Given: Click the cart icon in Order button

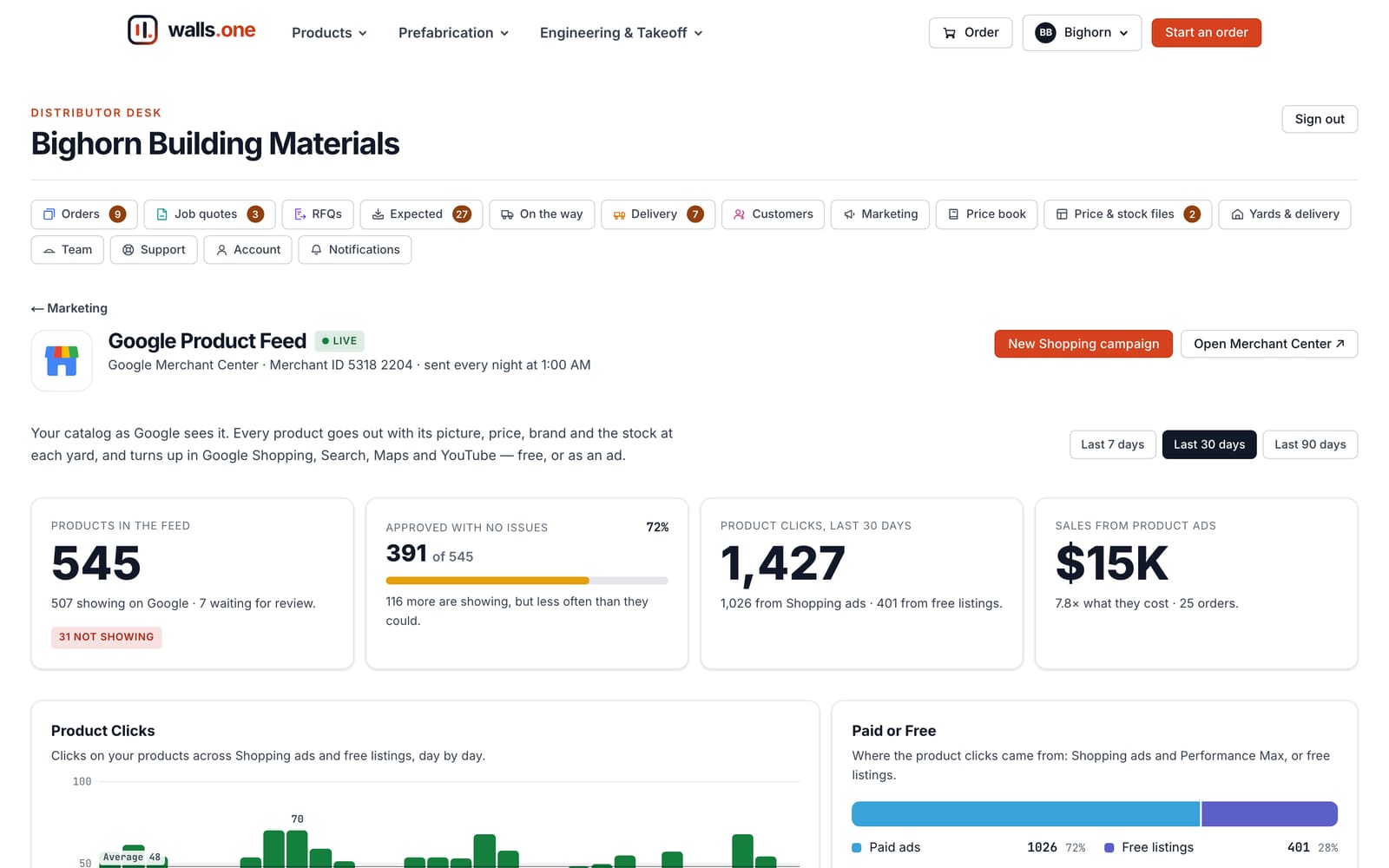Looking at the screenshot, I should 950,33.
